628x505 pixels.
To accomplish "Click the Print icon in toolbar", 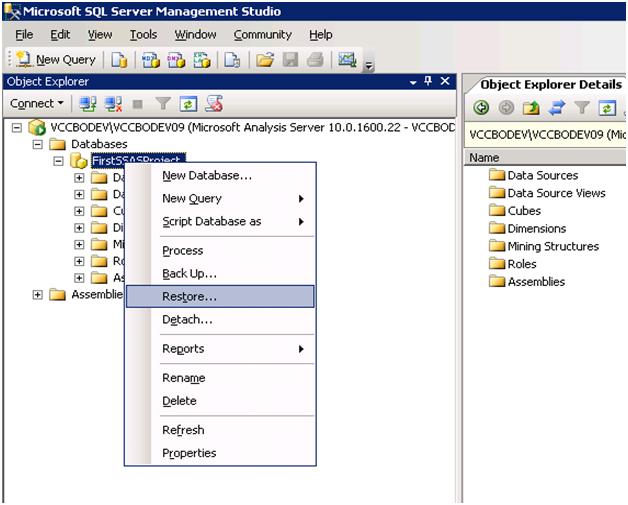I will point(315,60).
